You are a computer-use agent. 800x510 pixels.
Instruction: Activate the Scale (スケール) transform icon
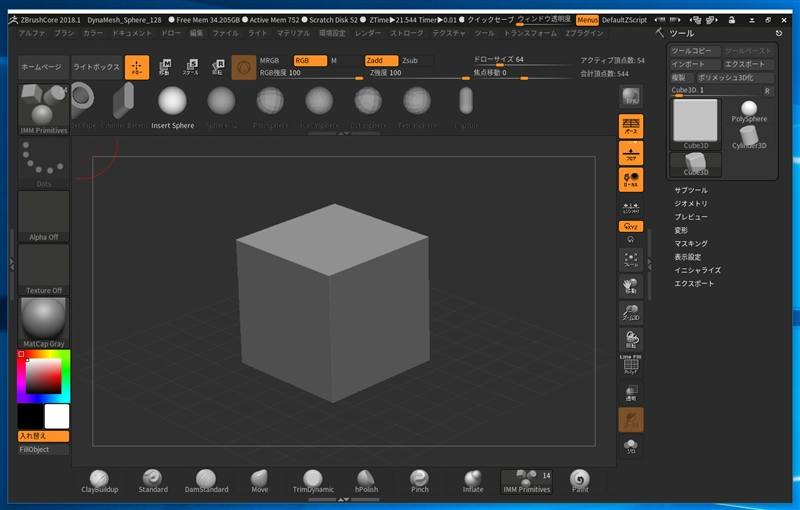[191, 67]
